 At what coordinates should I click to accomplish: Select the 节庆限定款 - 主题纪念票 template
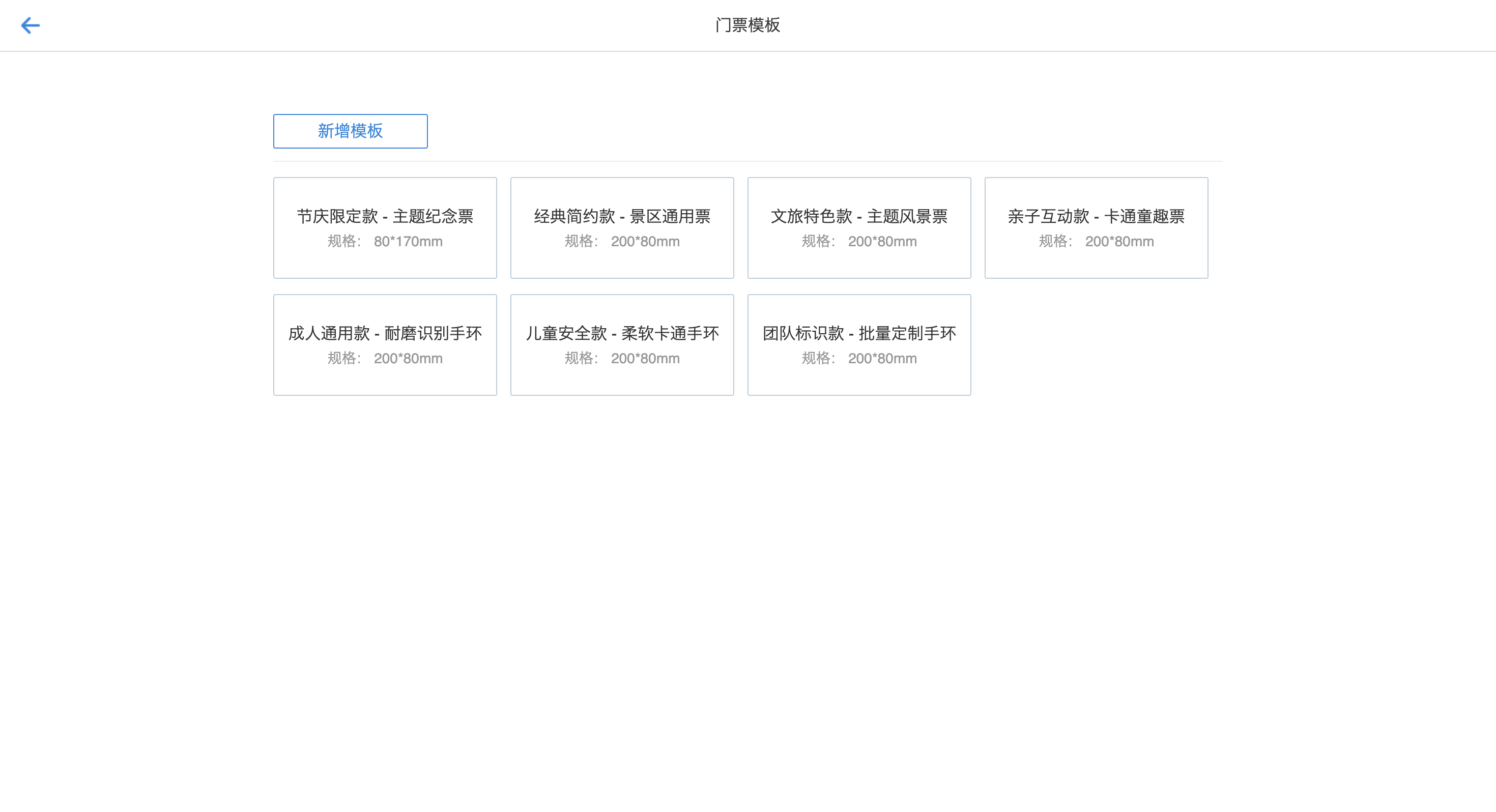click(x=385, y=227)
